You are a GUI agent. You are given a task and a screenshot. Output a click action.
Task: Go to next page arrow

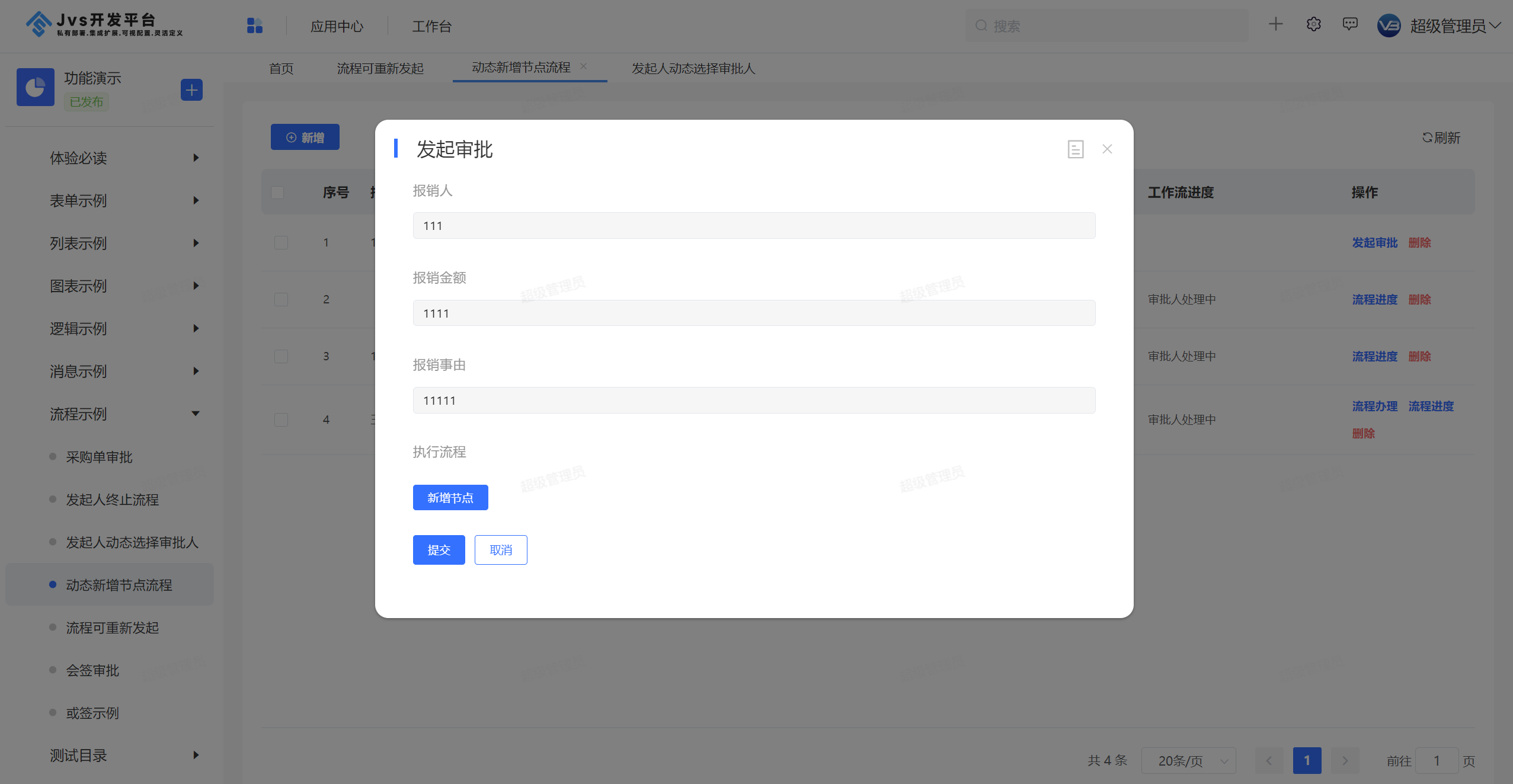1345,760
